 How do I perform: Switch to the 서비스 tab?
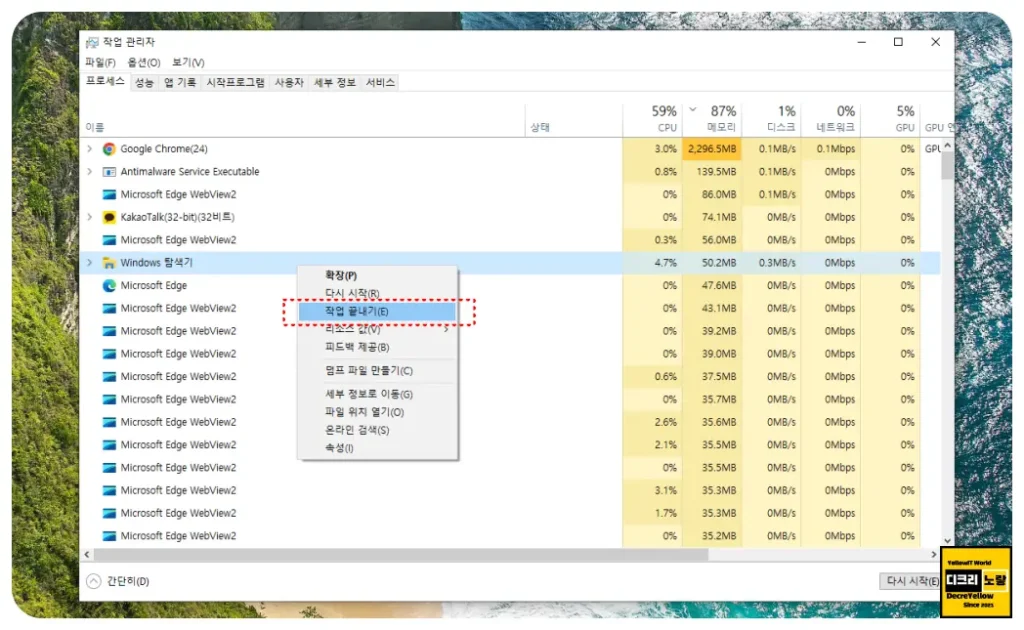tap(380, 82)
